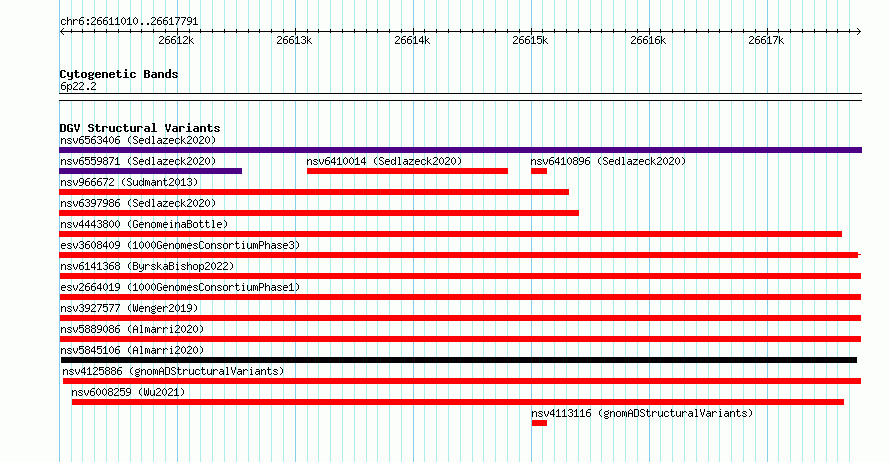Open variant label nsv5845106 (Almarri2020)
Screen dimensions: 890x462
pyautogui.click(x=132, y=350)
